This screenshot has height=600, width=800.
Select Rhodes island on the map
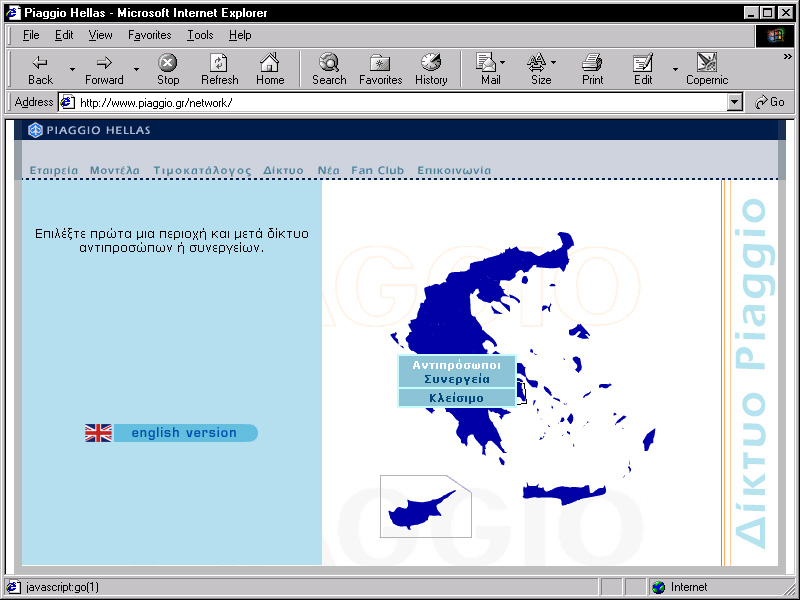coord(648,440)
